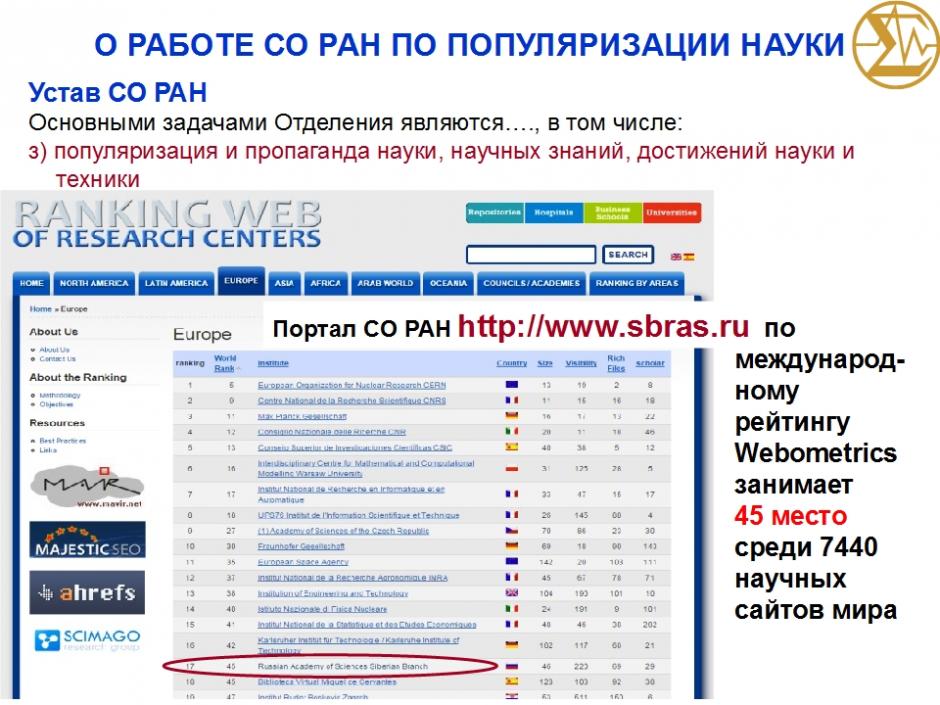
Task: Click the German flag in the Max Planck row
Action: pos(511,415)
